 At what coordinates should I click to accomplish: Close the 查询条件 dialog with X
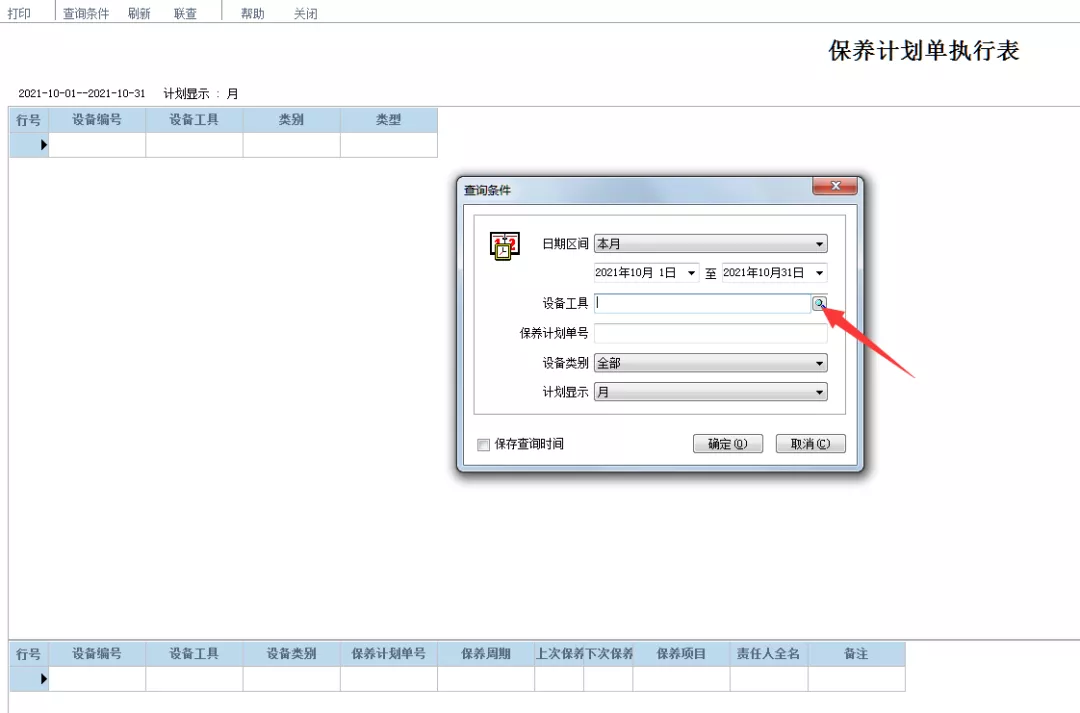pyautogui.click(x=835, y=185)
